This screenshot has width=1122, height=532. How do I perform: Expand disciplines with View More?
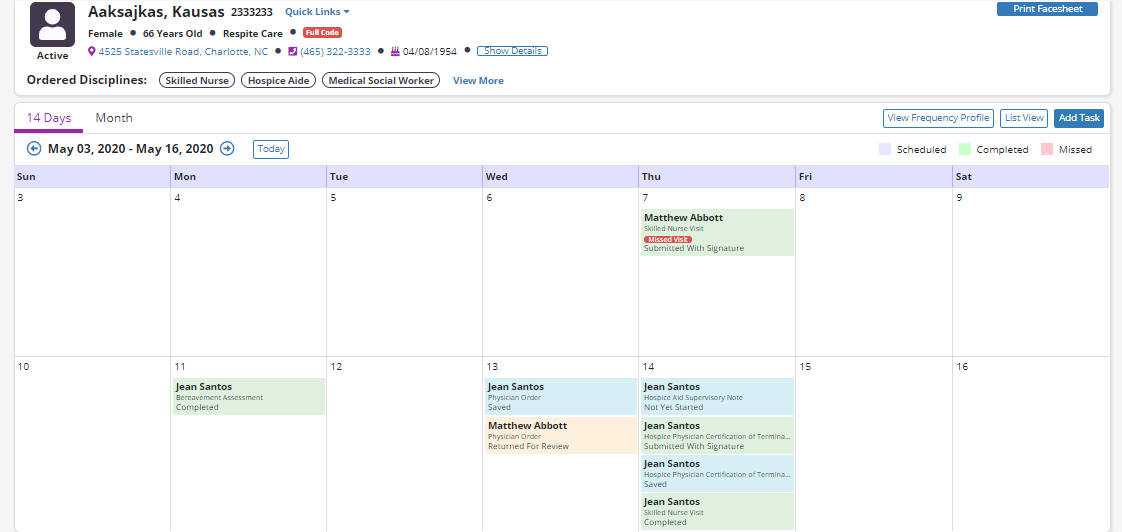point(478,81)
